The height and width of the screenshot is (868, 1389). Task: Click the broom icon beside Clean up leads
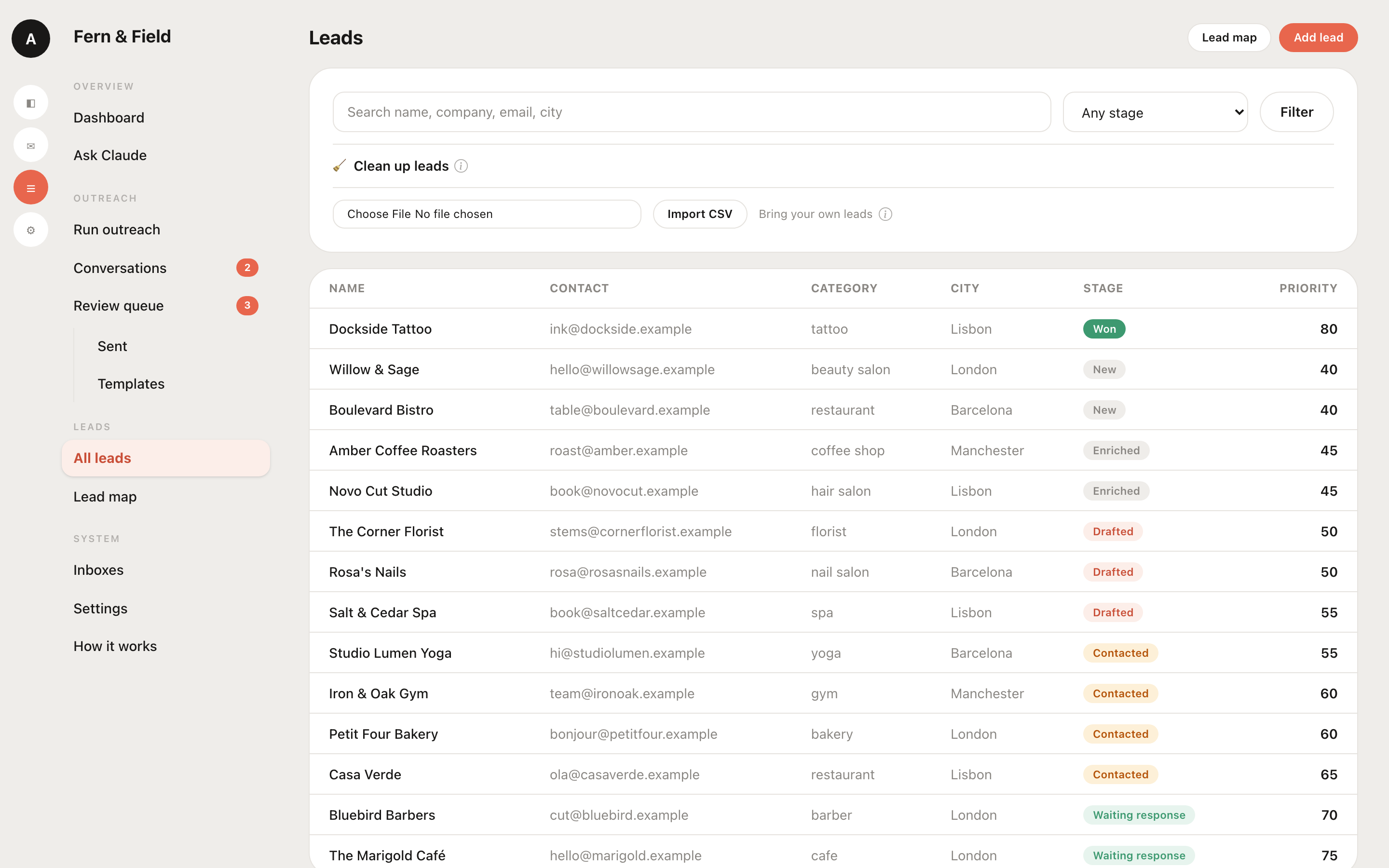tap(339, 166)
